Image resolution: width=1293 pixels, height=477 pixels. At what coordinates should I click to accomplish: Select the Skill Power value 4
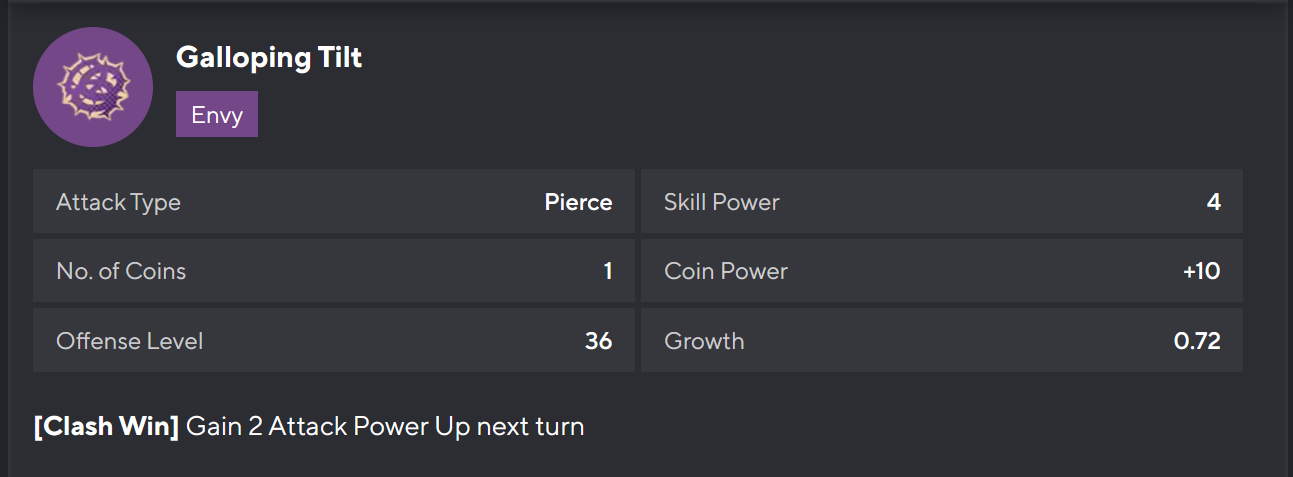pyautogui.click(x=1213, y=202)
